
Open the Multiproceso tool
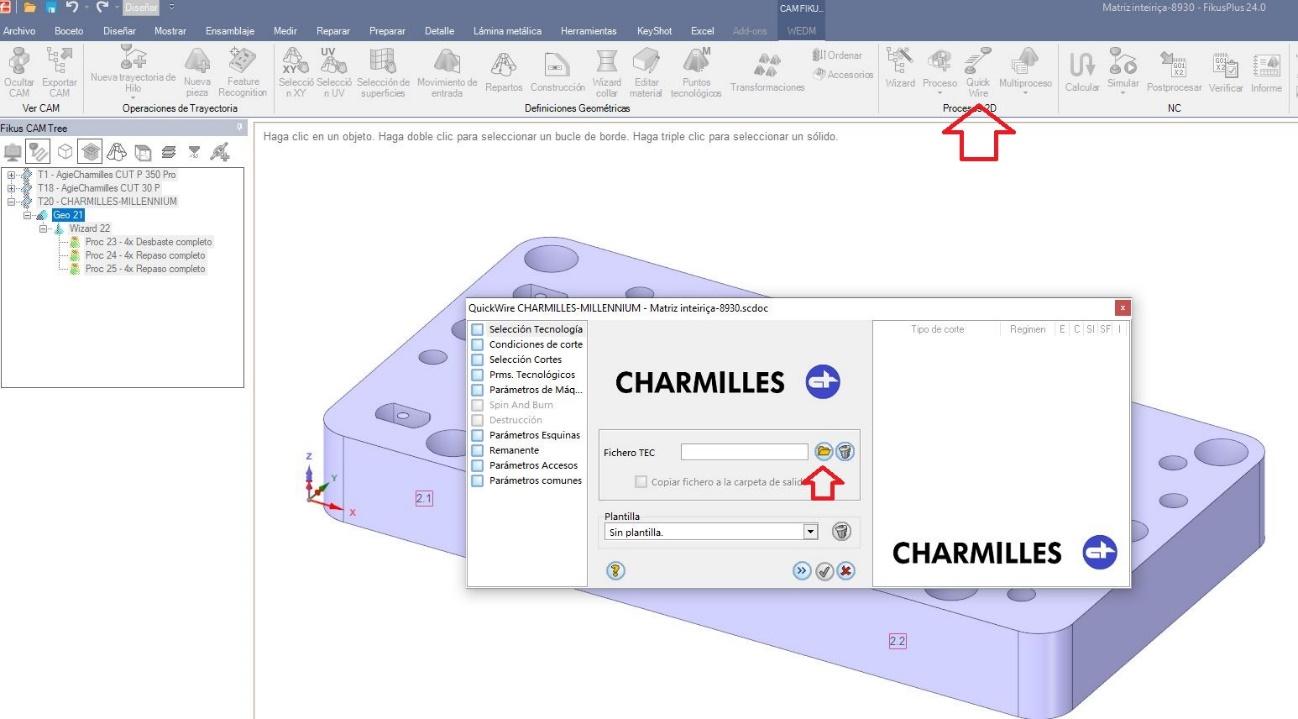click(x=1025, y=68)
